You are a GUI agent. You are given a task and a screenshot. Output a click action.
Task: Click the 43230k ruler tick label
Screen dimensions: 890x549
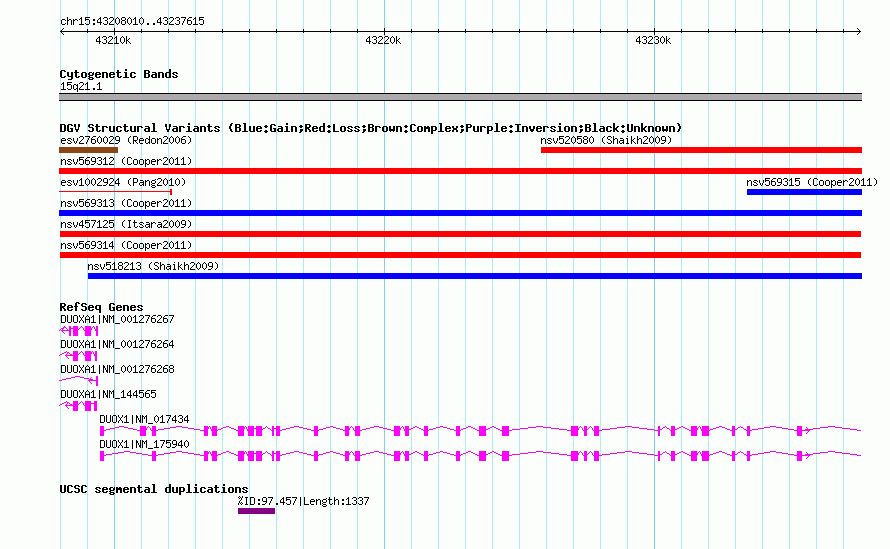(653, 40)
